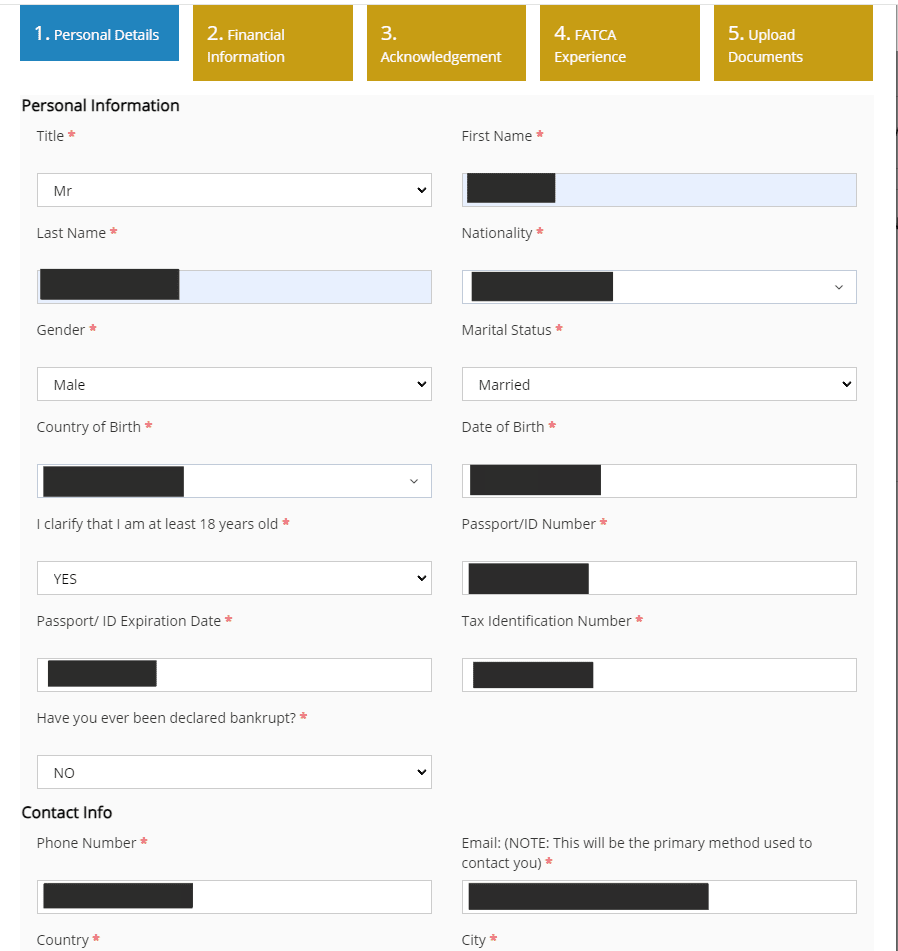The height and width of the screenshot is (951, 898).
Task: Click the Personal Information heading
Action: click(x=101, y=106)
